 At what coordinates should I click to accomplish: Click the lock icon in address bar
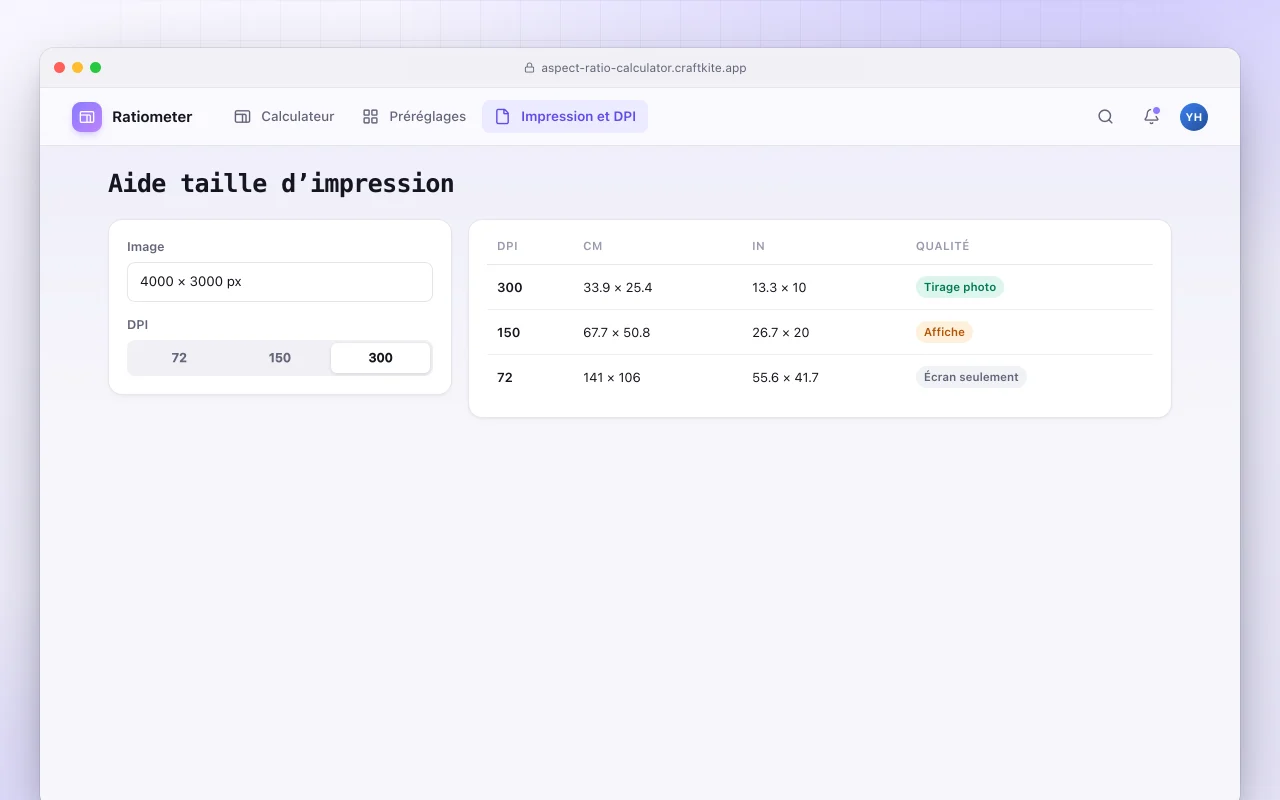pyautogui.click(x=530, y=68)
